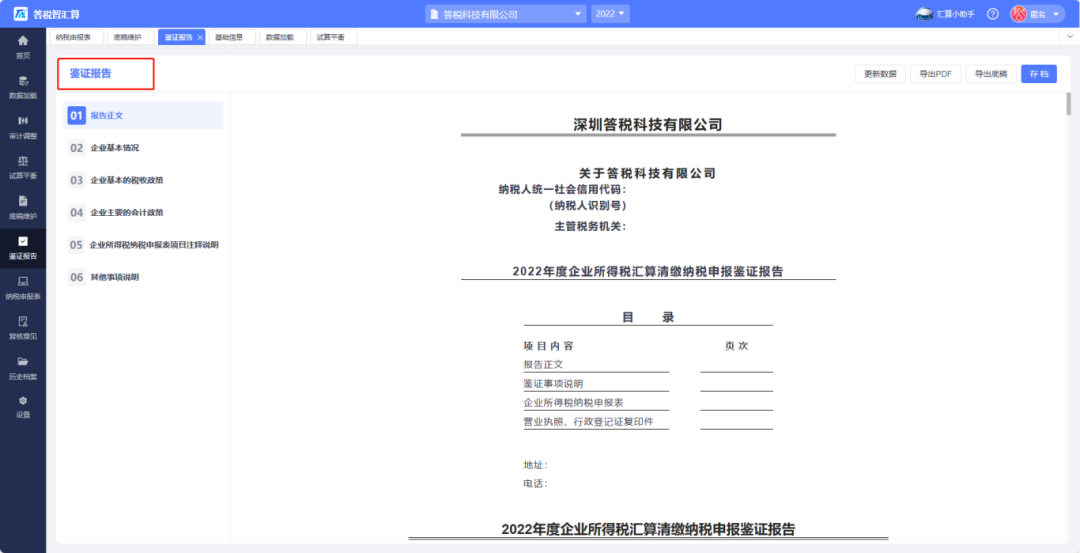
Task: Go to 首页 home in sidebar
Action: click(x=23, y=47)
